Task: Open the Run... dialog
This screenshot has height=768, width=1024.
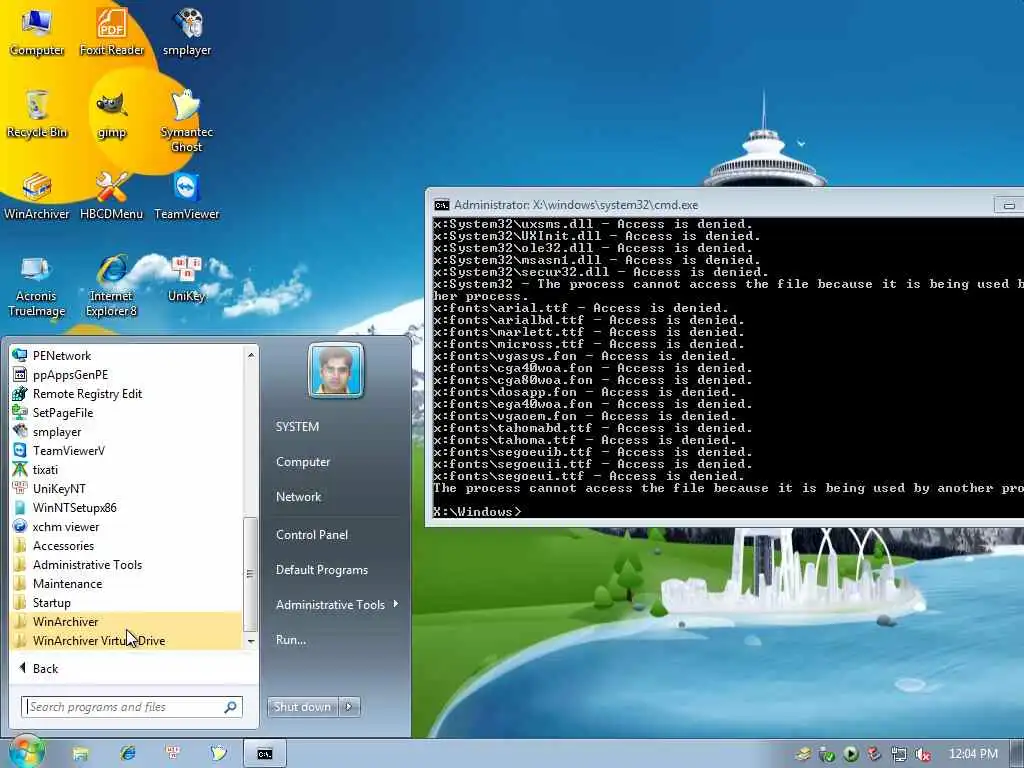Action: 291,640
